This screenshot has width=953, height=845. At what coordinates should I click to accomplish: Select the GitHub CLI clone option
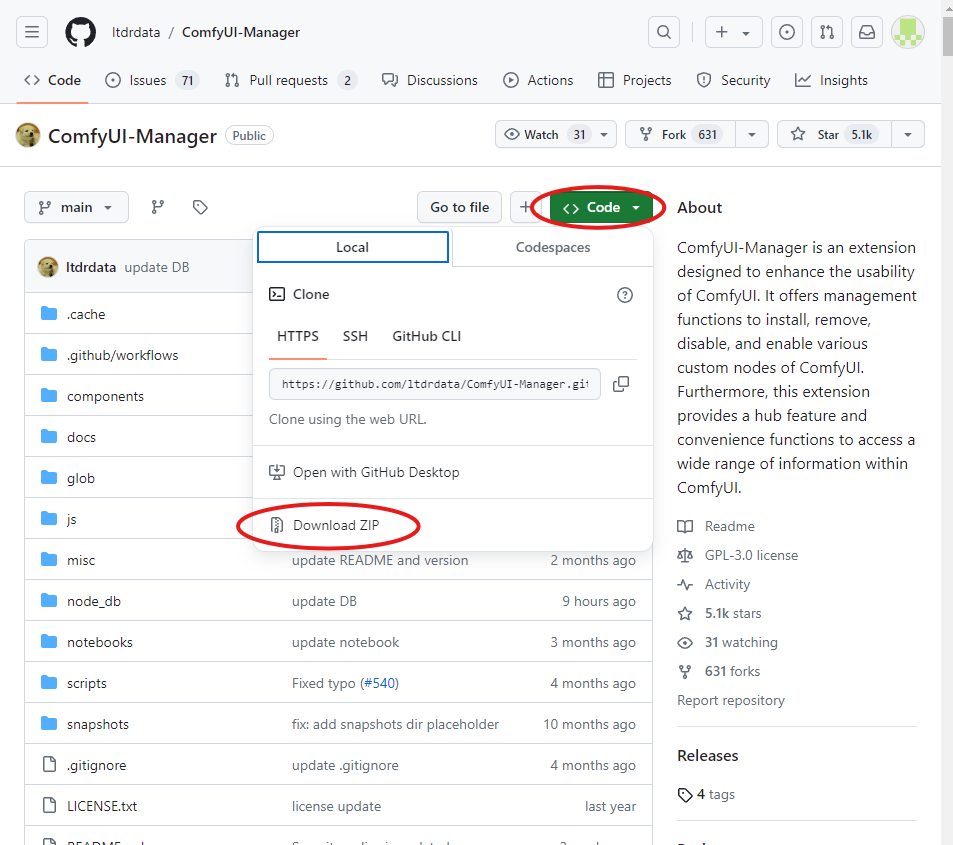pyautogui.click(x=427, y=336)
